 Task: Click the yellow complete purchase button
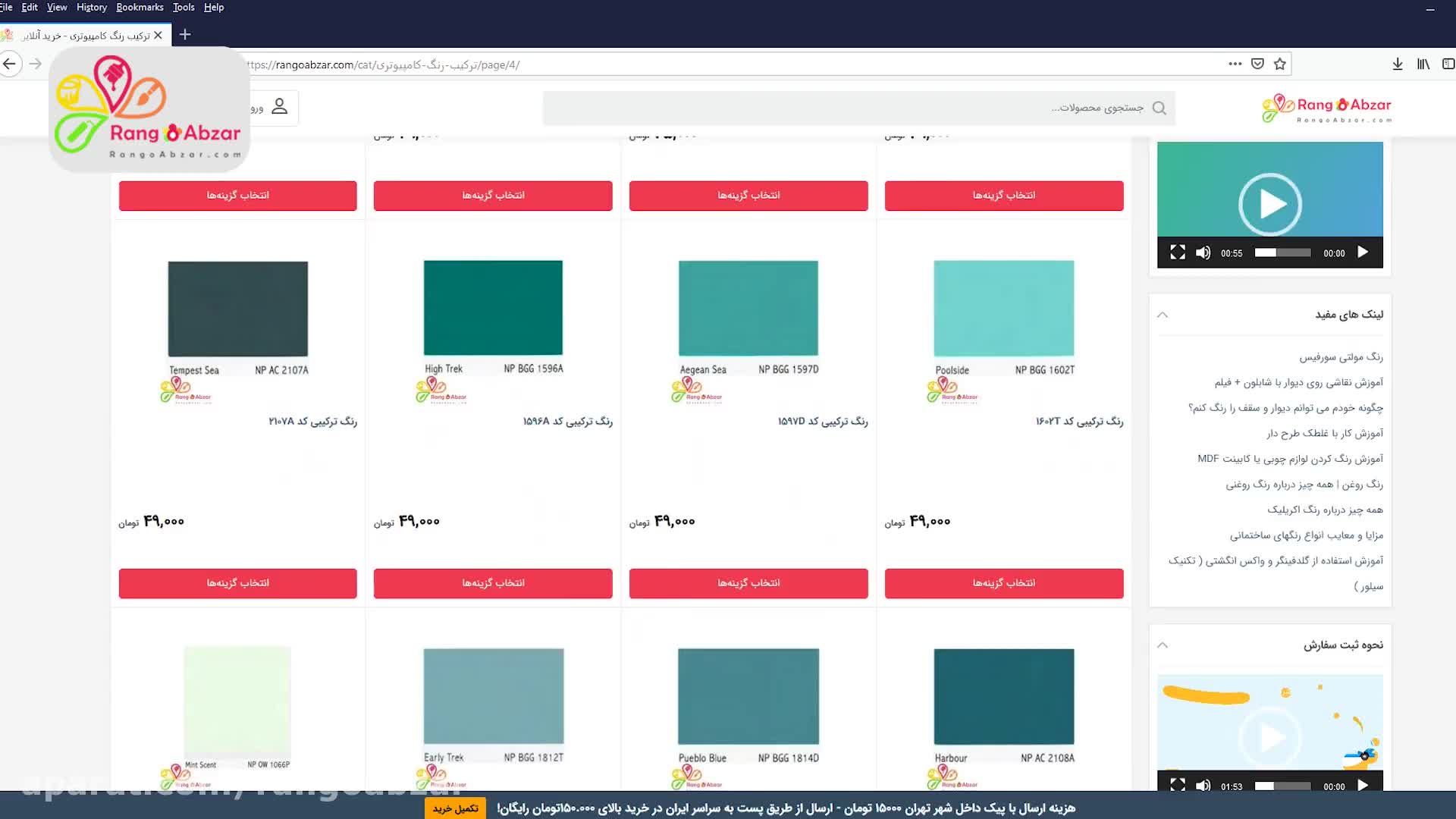(x=455, y=808)
